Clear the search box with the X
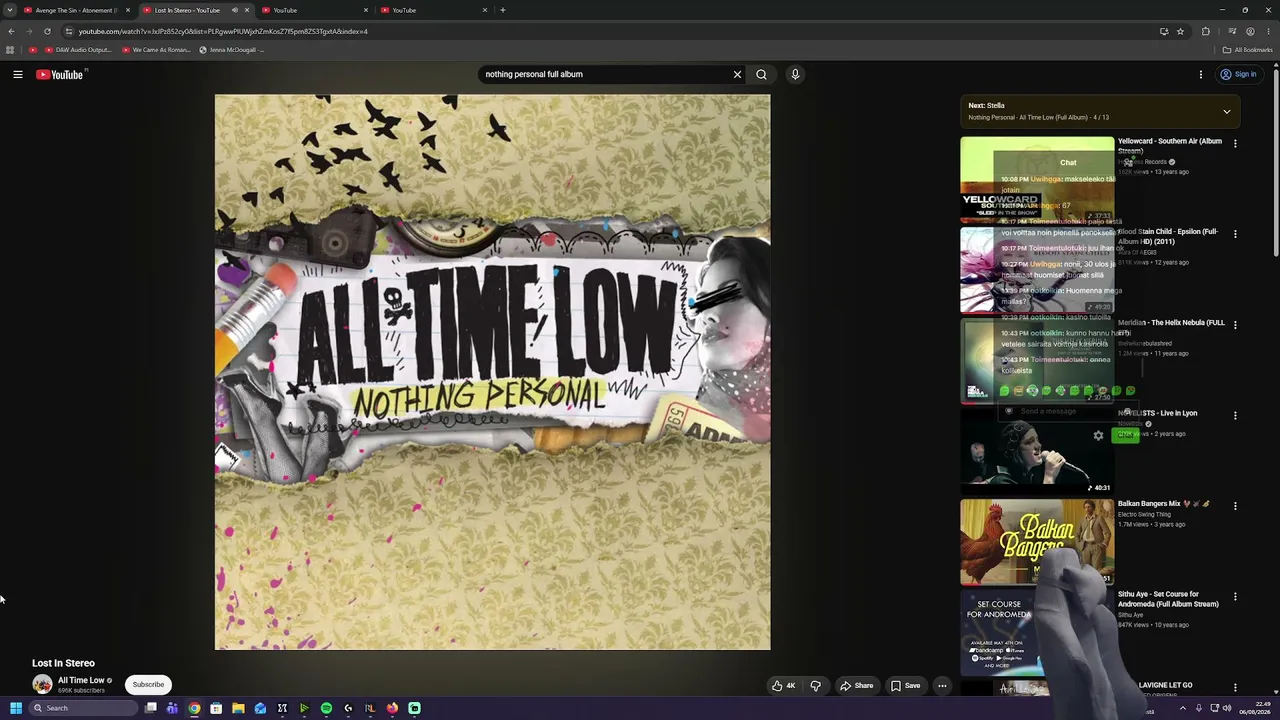Screen dimensions: 1280x720 coord(737,74)
